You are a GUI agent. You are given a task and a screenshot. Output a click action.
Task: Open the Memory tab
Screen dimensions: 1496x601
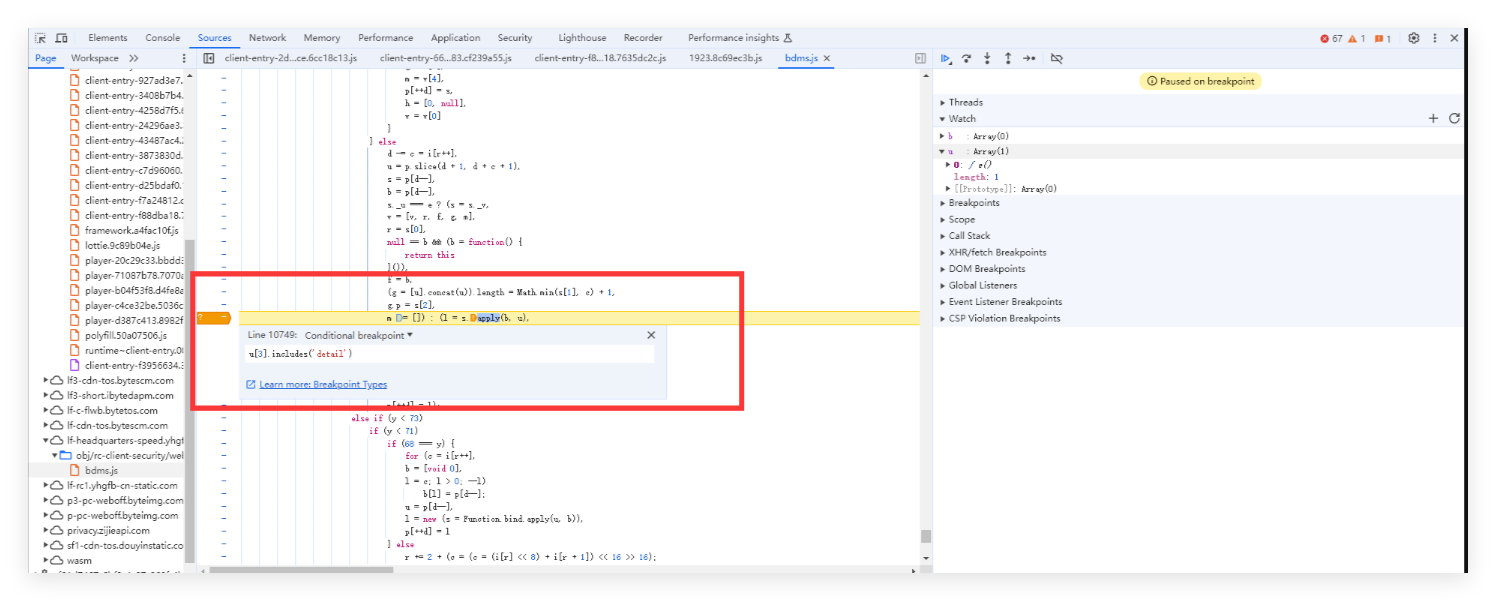point(322,38)
